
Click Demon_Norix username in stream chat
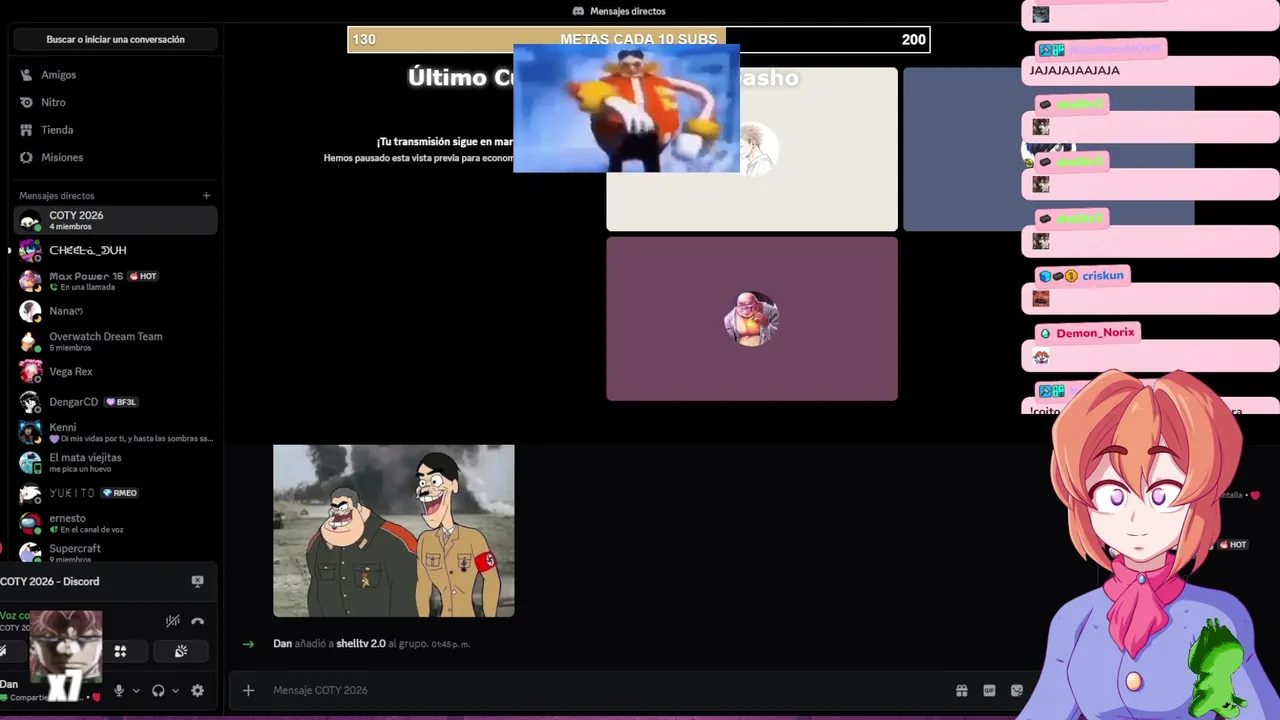pyautogui.click(x=1095, y=333)
